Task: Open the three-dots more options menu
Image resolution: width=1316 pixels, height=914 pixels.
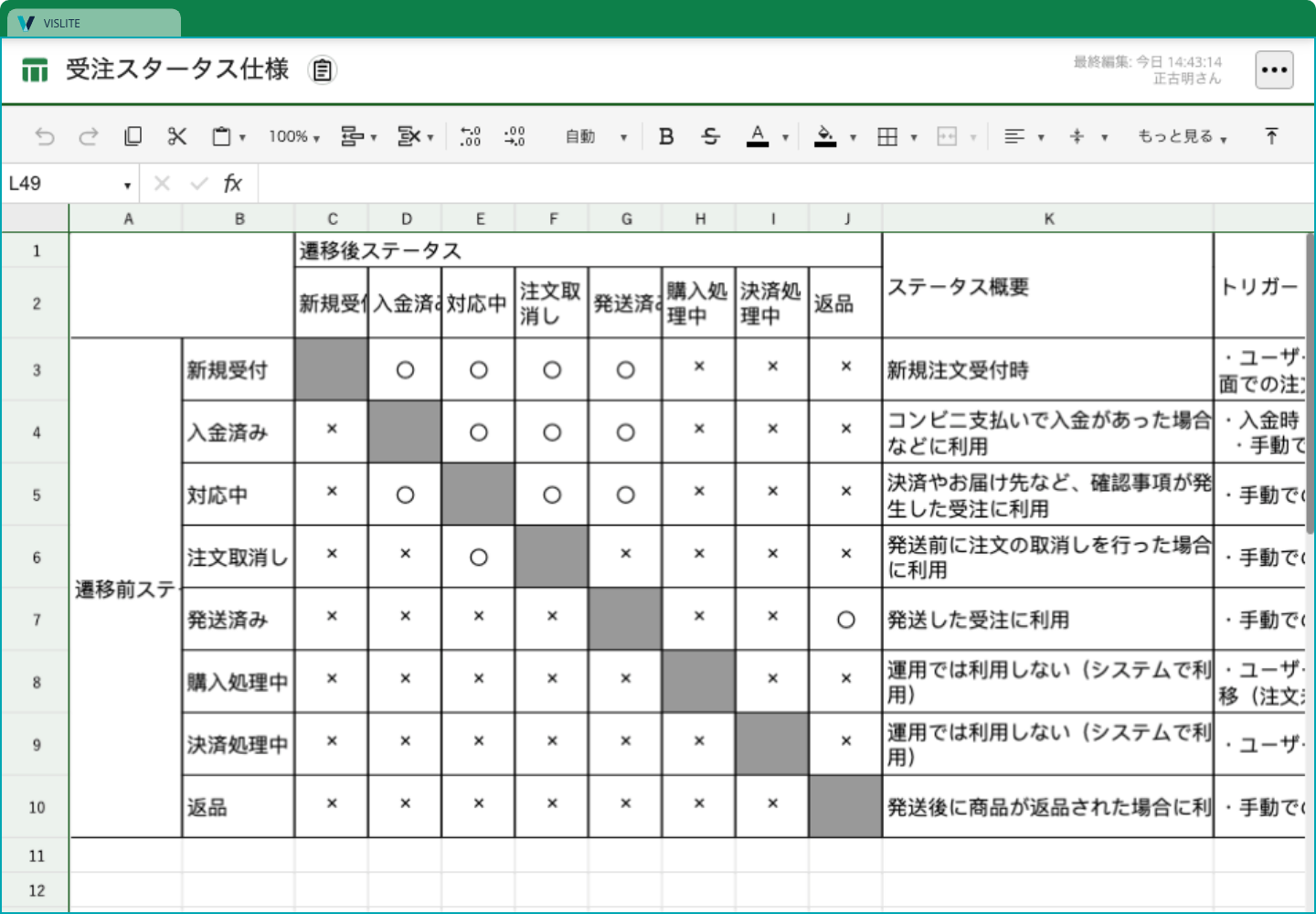Action: coord(1274,69)
